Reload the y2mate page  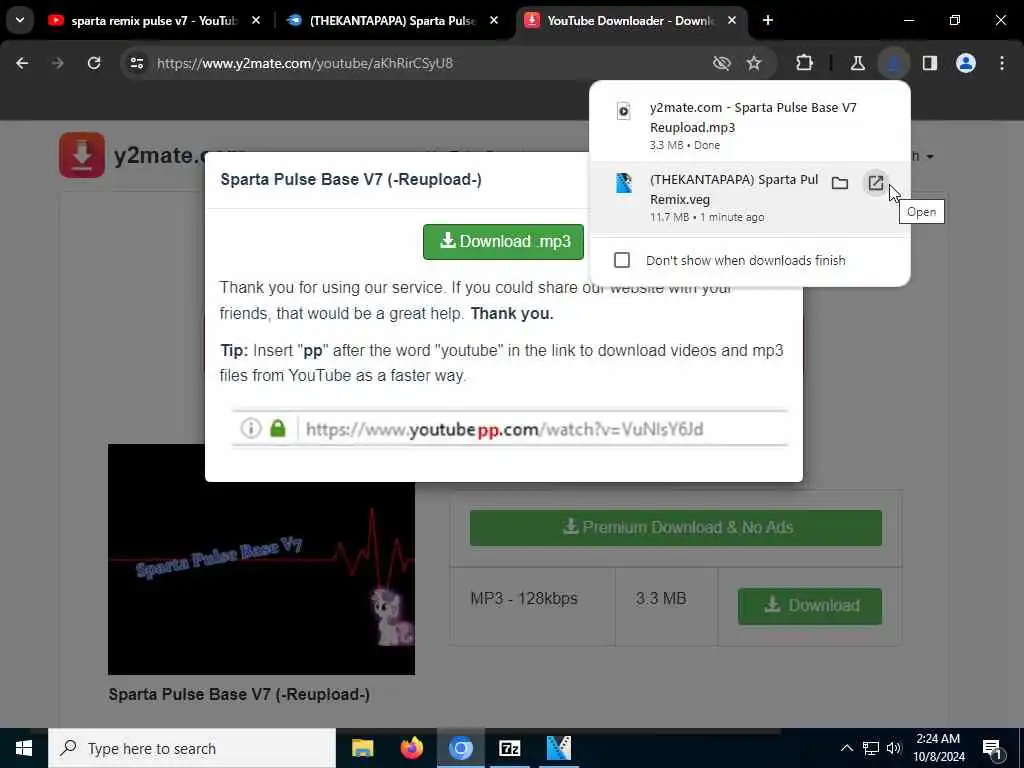[x=94, y=63]
